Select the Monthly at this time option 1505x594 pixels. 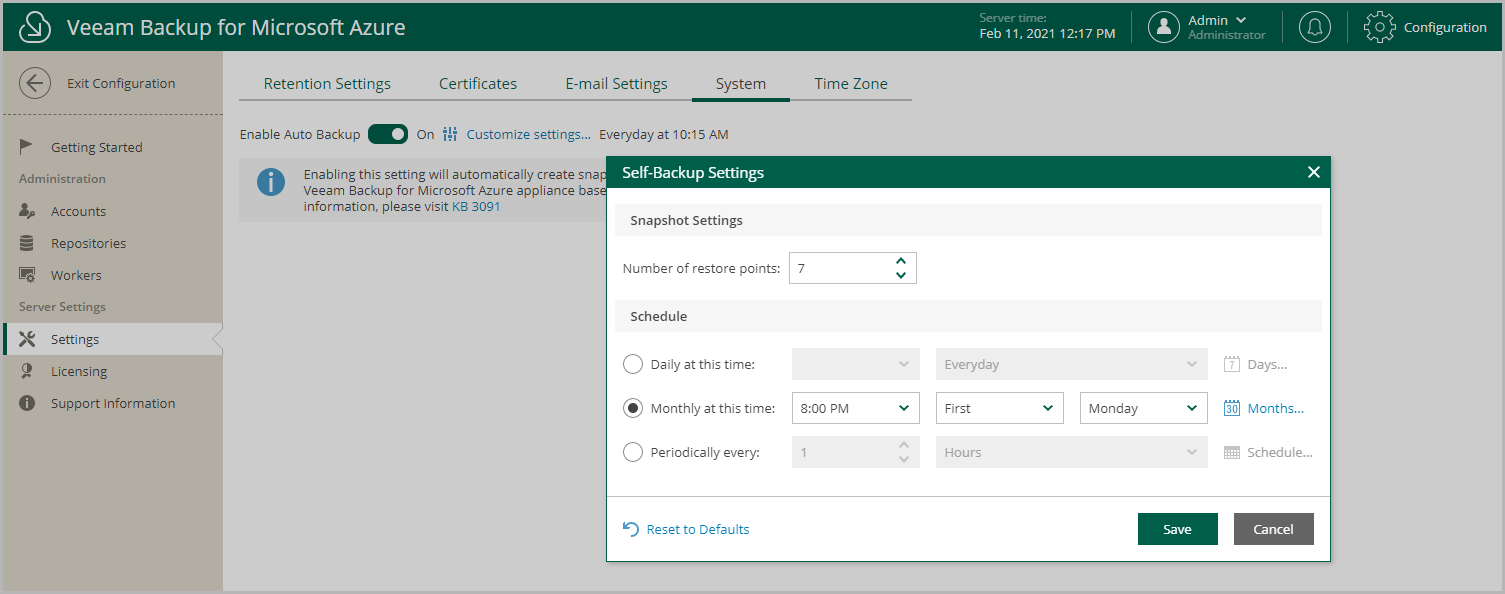[633, 408]
